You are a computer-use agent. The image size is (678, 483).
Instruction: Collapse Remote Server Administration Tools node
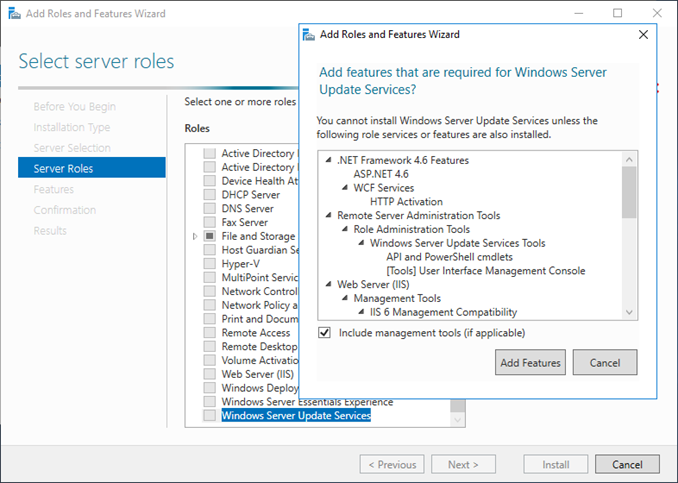pyautogui.click(x=328, y=215)
